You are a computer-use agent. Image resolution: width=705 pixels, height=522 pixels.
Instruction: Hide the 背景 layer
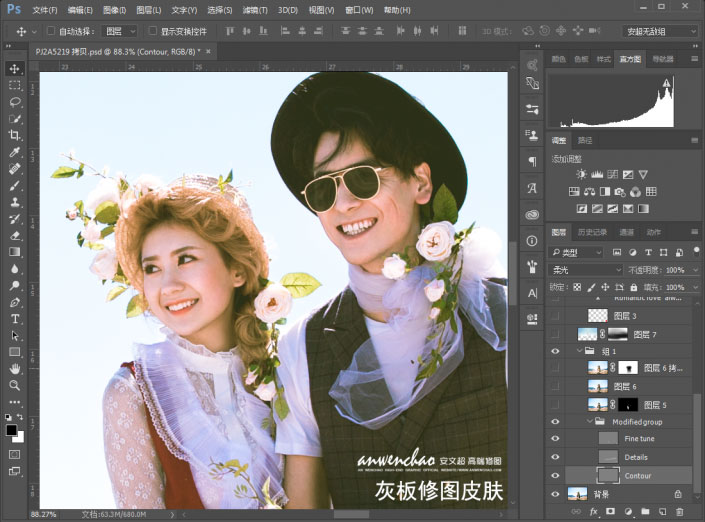(x=555, y=494)
